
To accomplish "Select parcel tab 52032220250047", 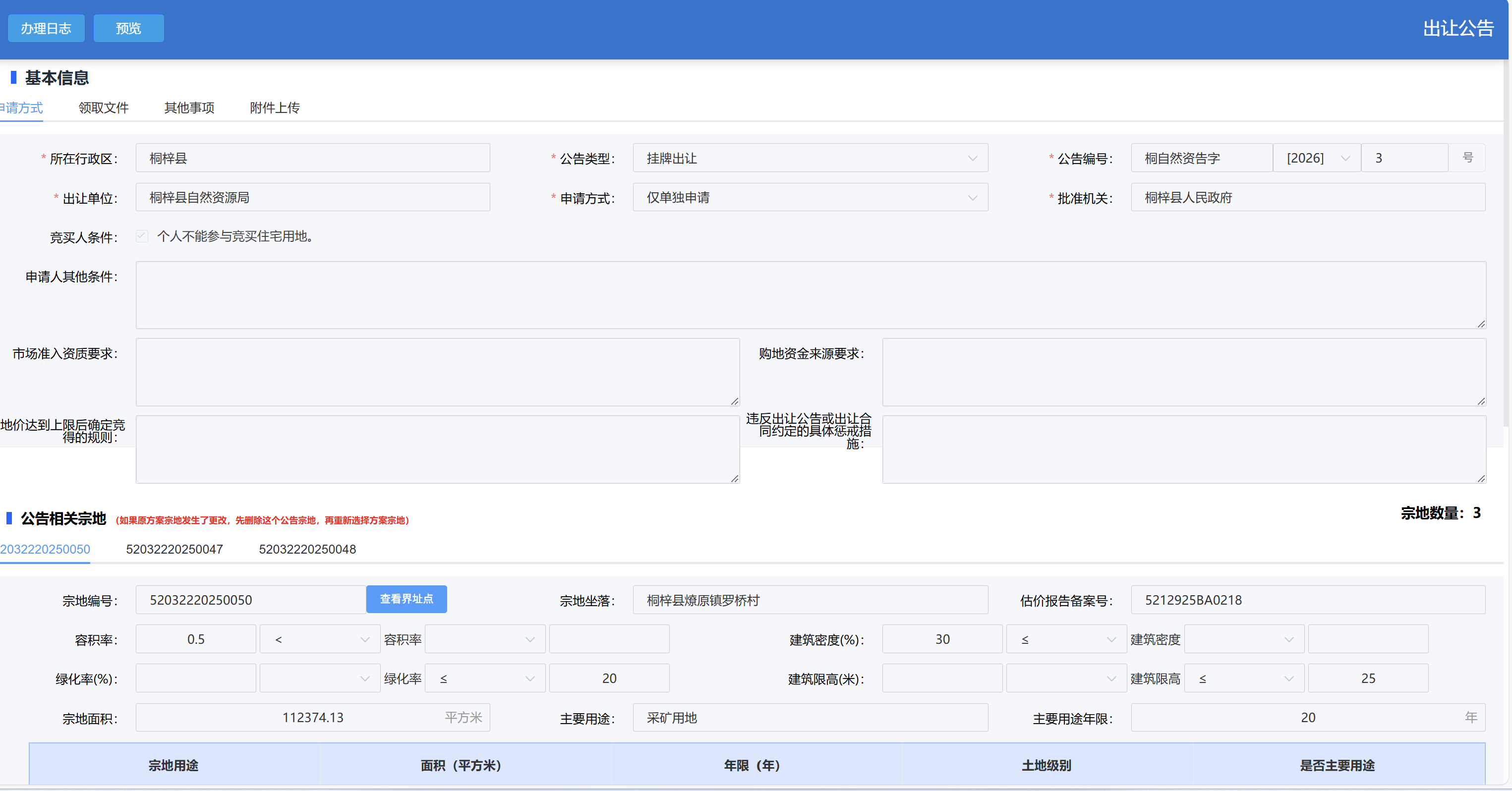I will (x=174, y=549).
